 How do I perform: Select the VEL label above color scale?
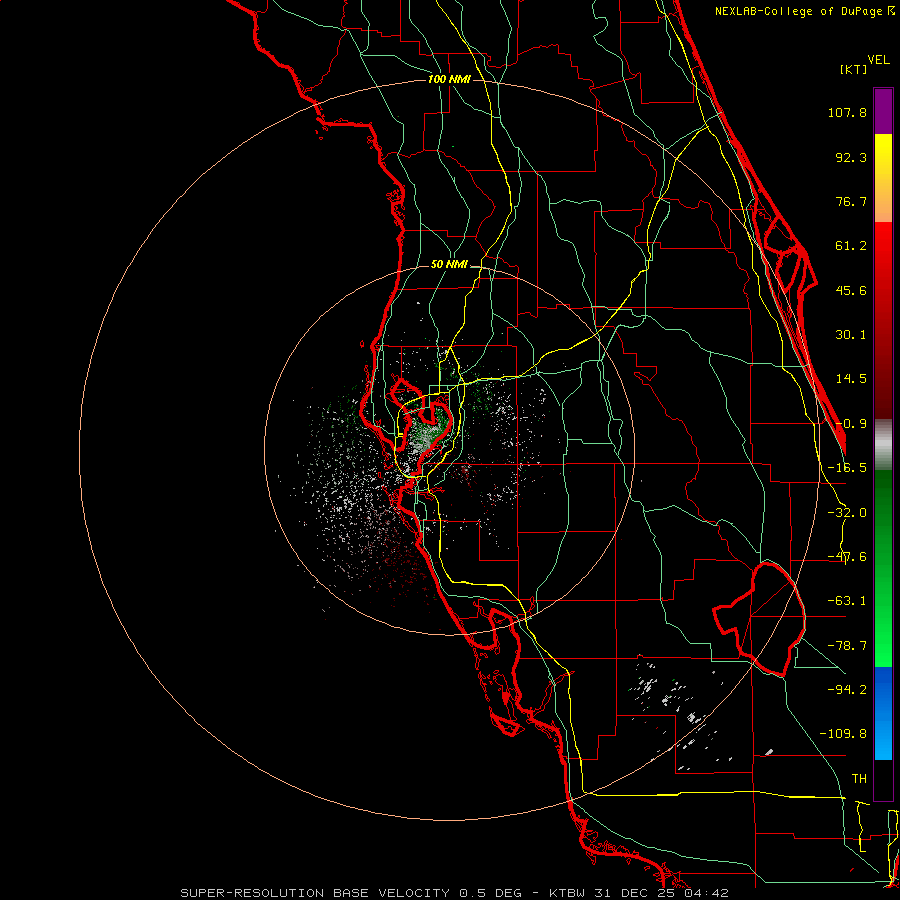coord(878,60)
